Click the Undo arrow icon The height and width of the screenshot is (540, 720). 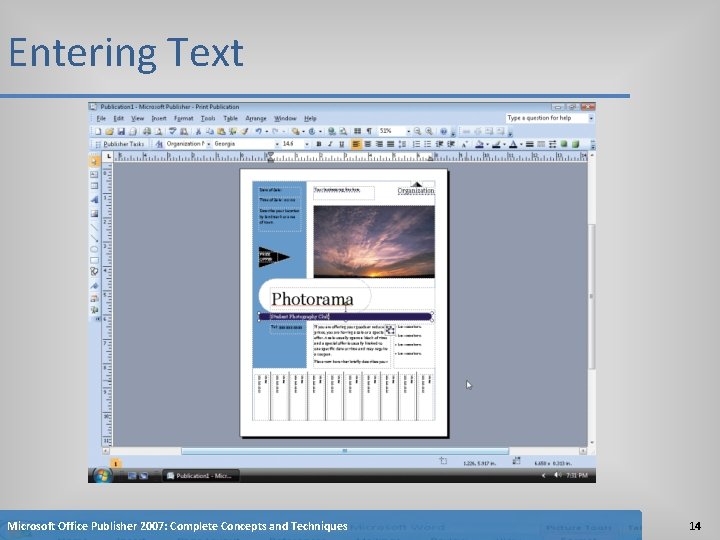pyautogui.click(x=259, y=131)
